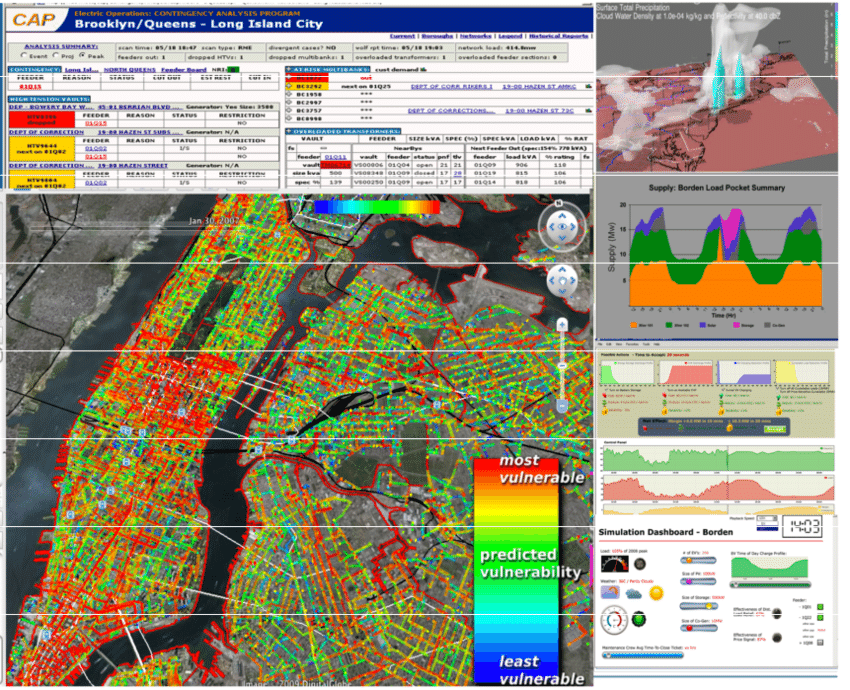Click the digital clock showing 14:03
The width and height of the screenshot is (850, 690).
coord(802,526)
